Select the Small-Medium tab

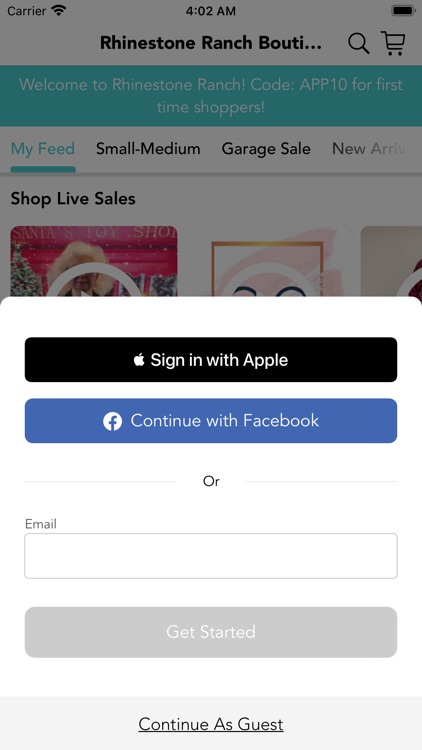(x=148, y=149)
